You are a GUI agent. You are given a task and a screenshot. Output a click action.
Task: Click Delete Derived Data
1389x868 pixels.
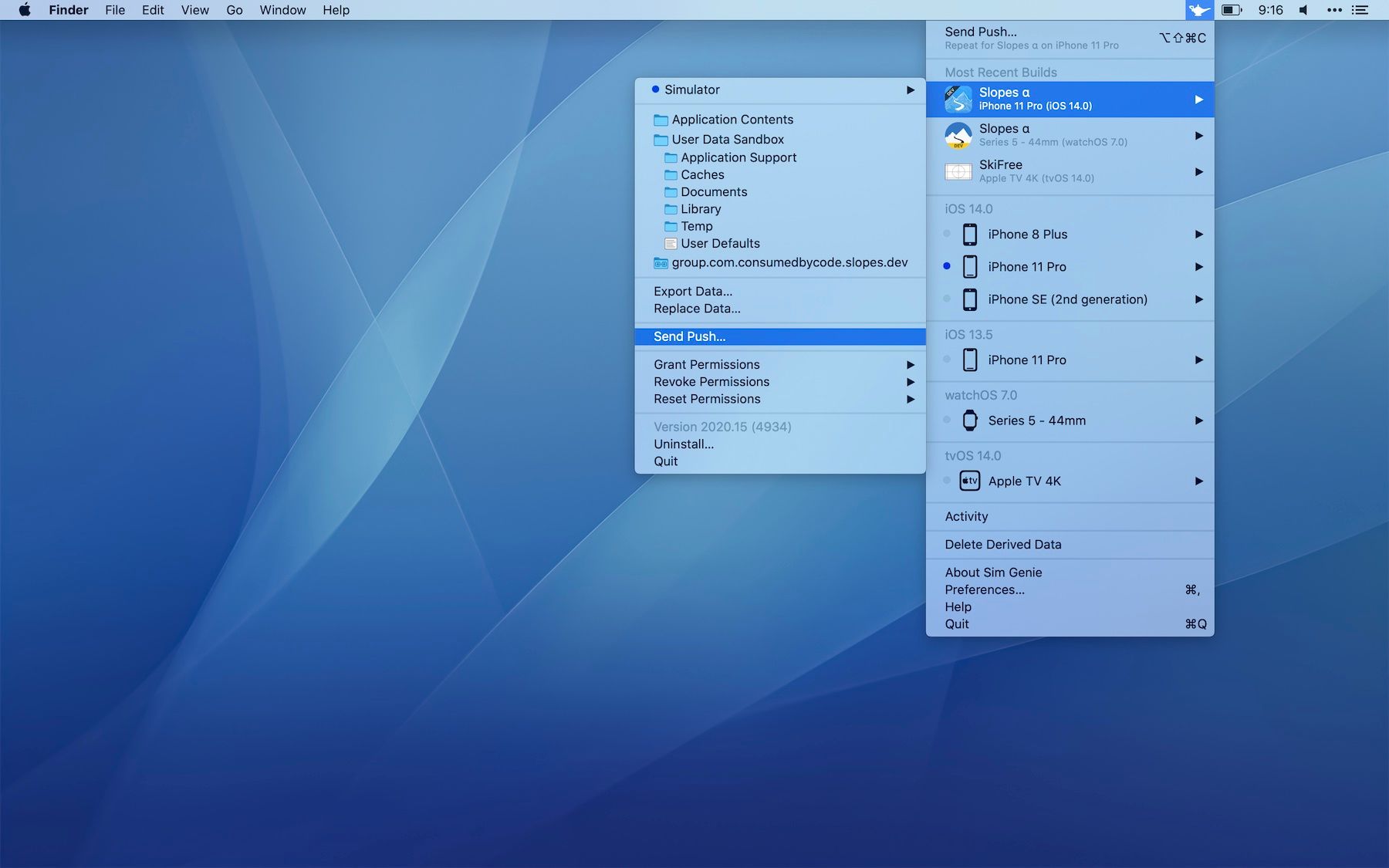1070,545
